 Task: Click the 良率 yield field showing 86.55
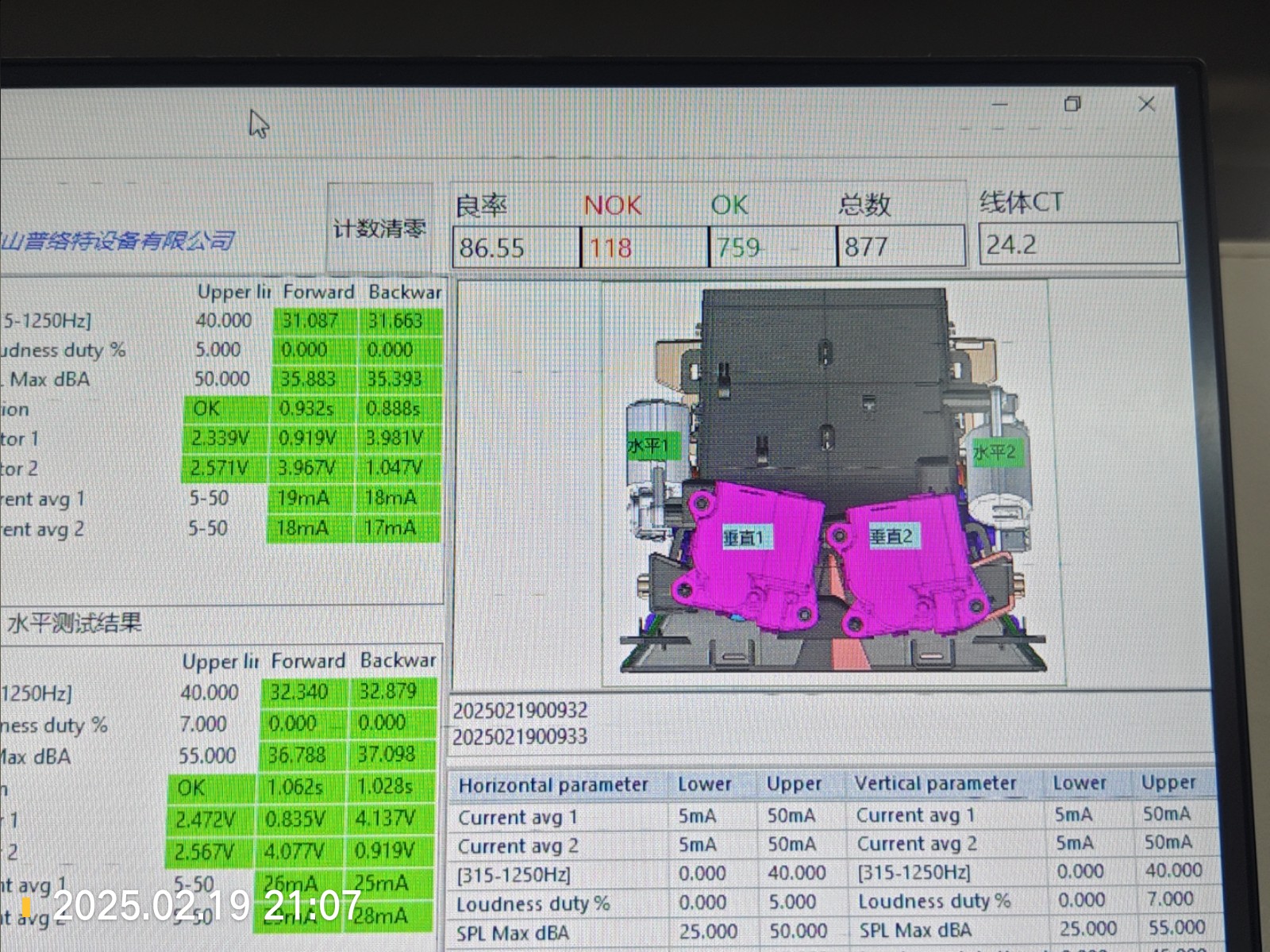[x=516, y=248]
